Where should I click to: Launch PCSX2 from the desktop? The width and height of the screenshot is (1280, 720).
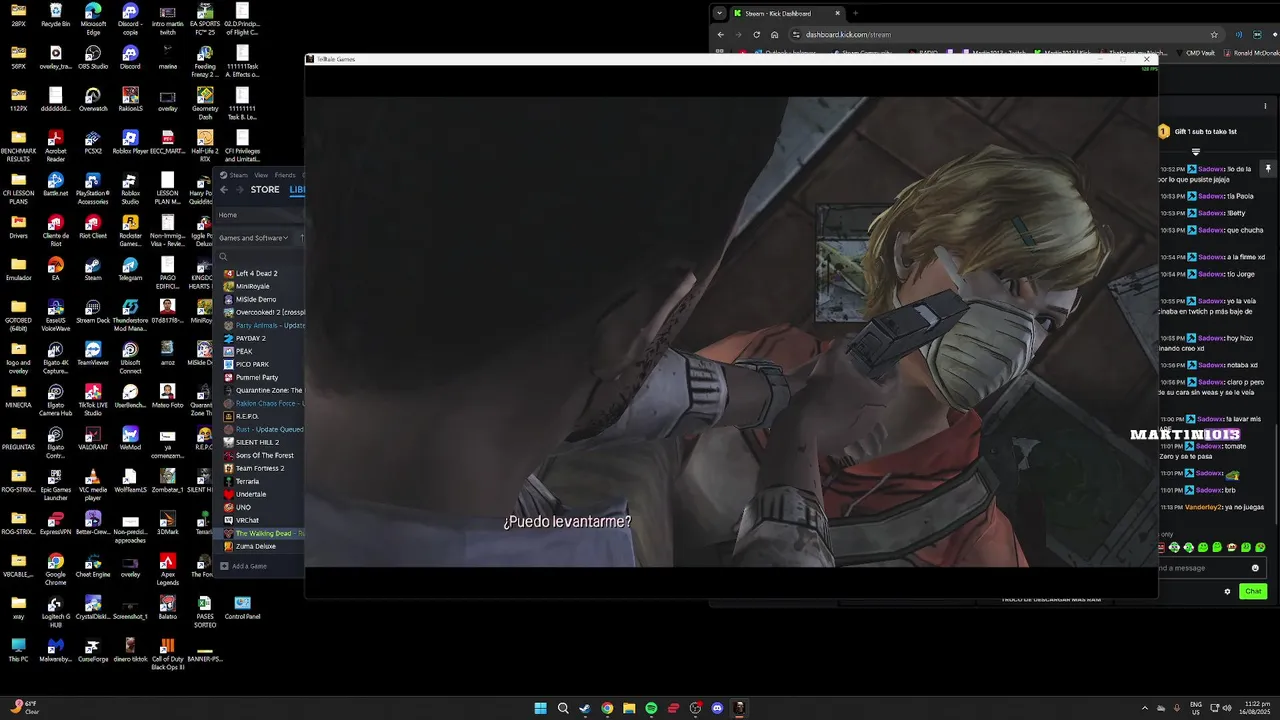(93, 142)
